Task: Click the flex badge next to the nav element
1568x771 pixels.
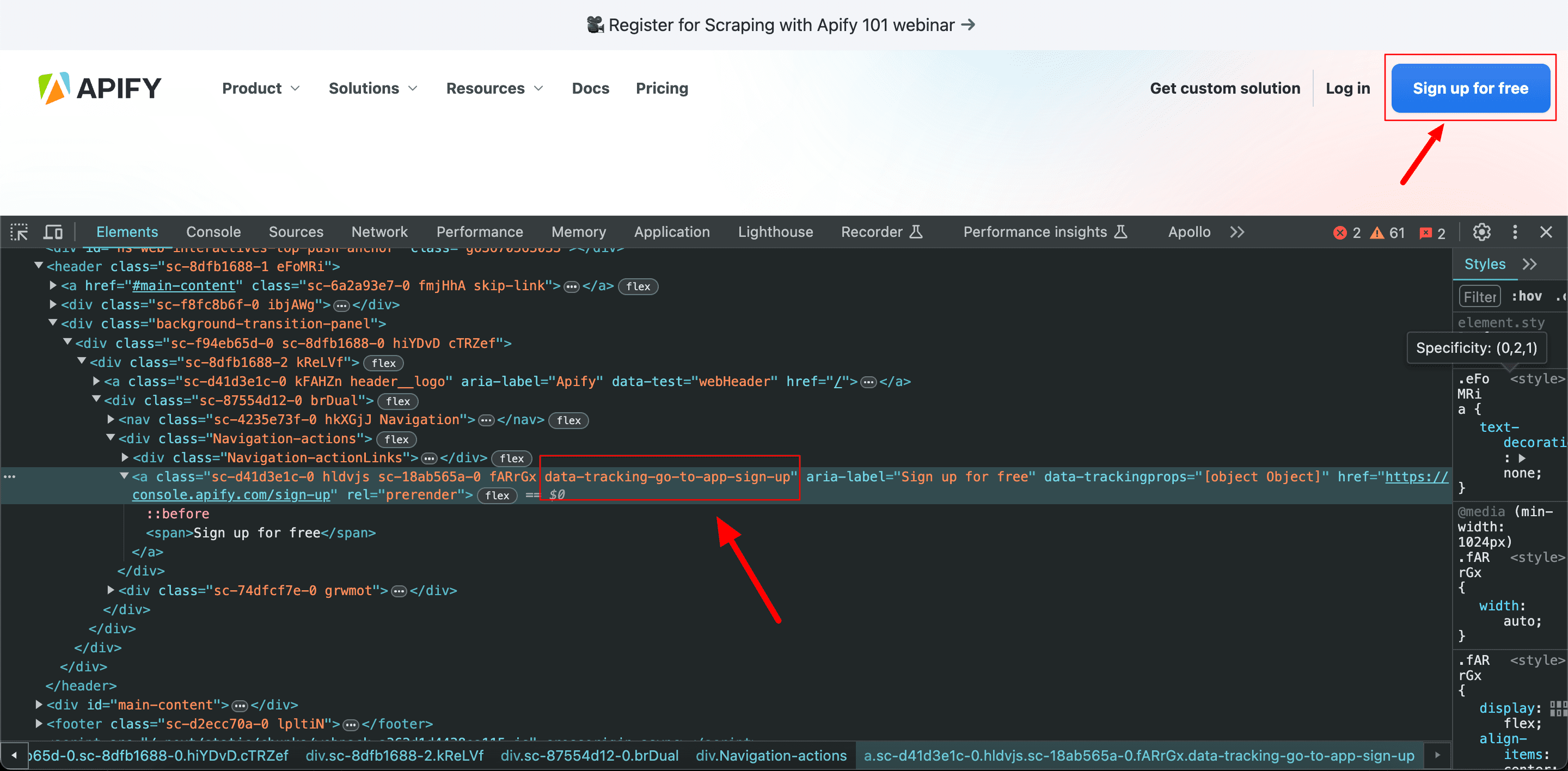Action: click(568, 420)
